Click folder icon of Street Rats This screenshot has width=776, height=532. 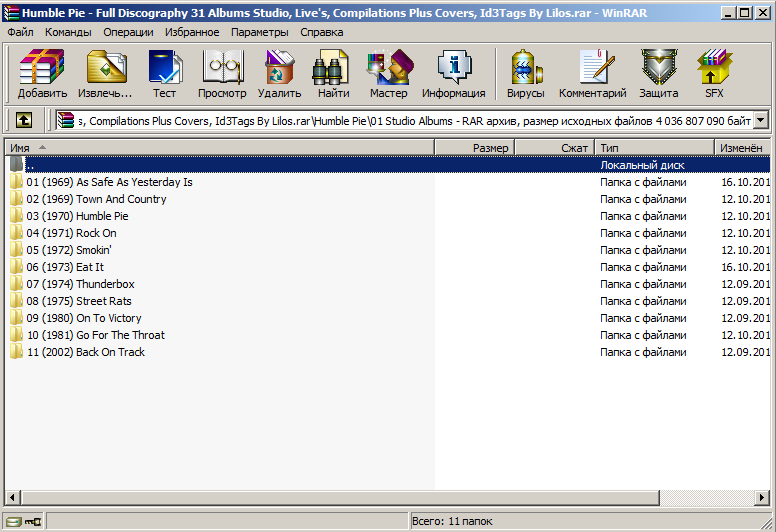tap(16, 300)
